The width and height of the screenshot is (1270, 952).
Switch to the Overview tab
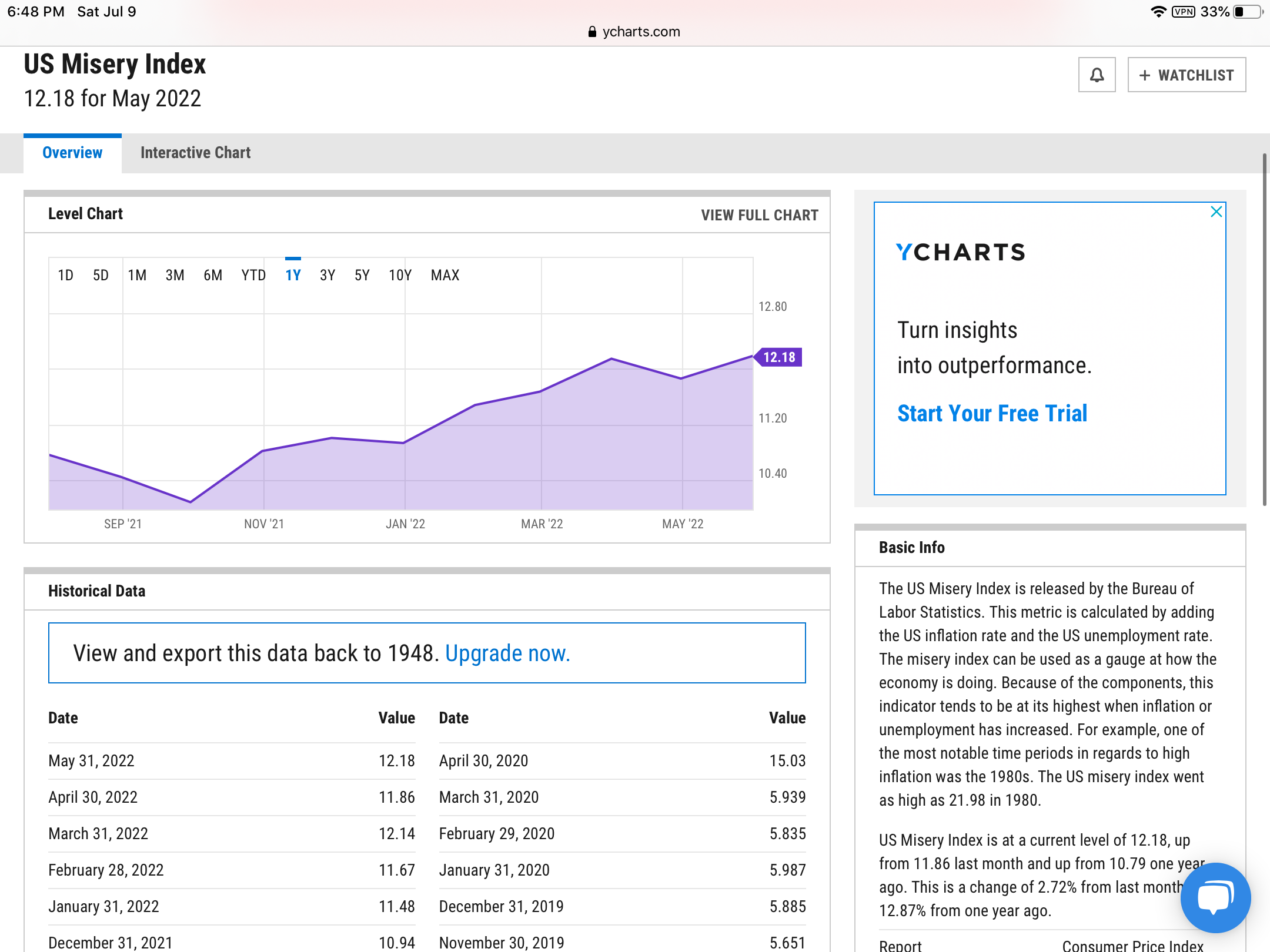(x=72, y=153)
